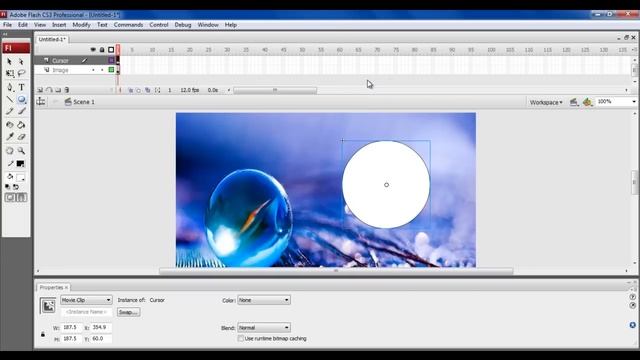Select the Subselection tool
The height and width of the screenshot is (360, 640).
21,62
